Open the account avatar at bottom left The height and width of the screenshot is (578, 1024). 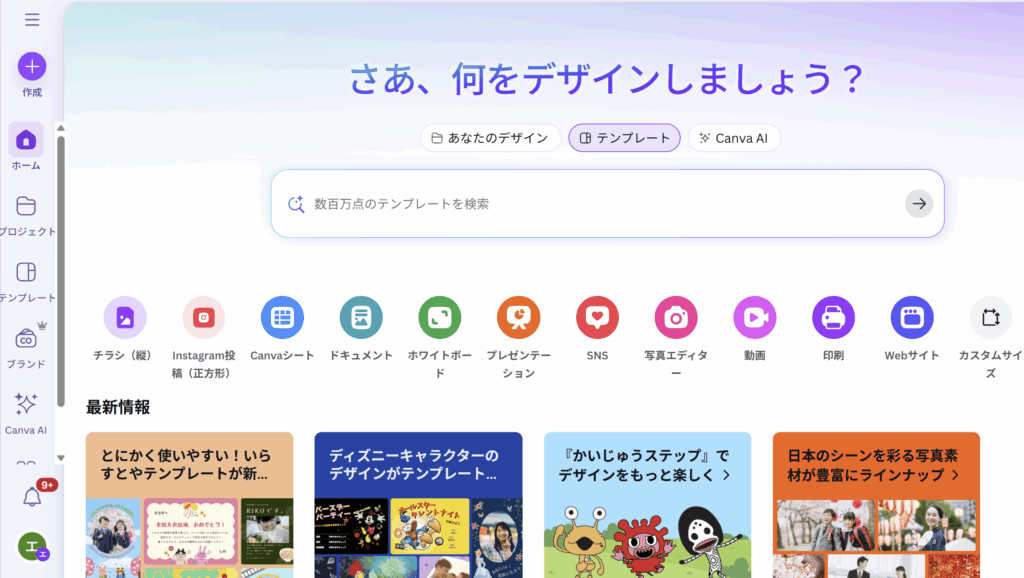pos(31,546)
